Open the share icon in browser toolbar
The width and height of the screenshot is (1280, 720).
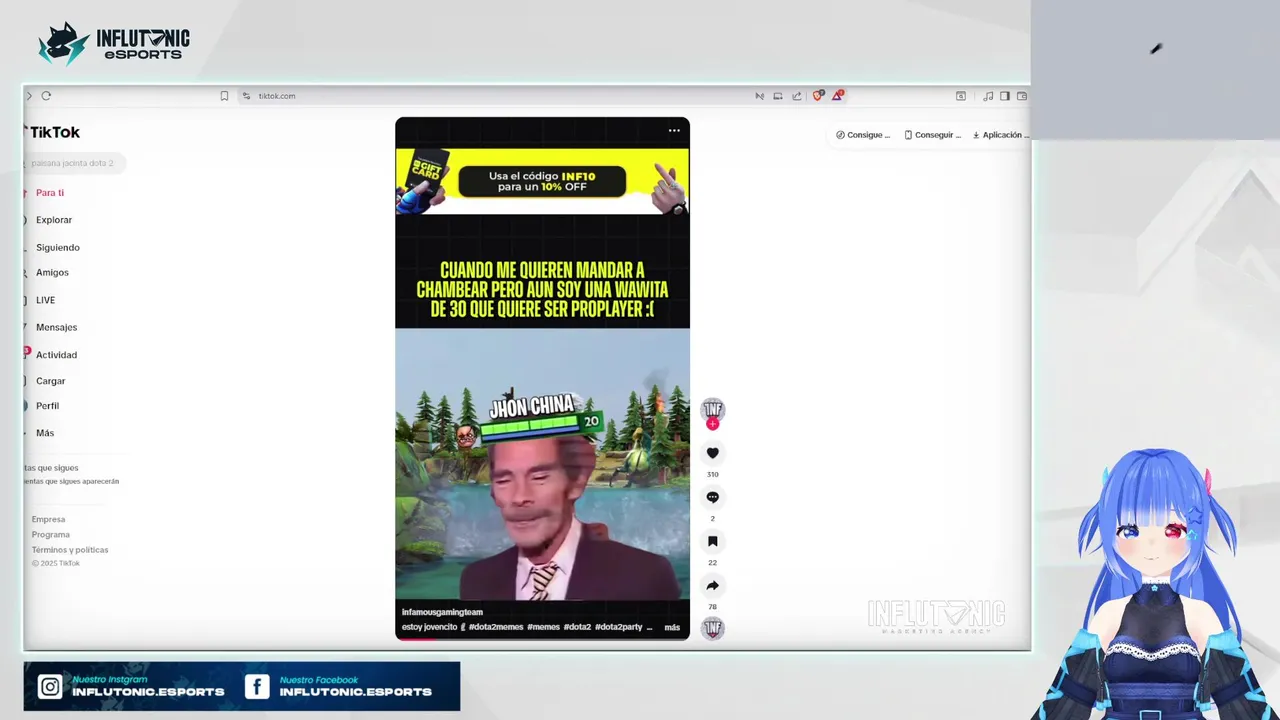[797, 96]
